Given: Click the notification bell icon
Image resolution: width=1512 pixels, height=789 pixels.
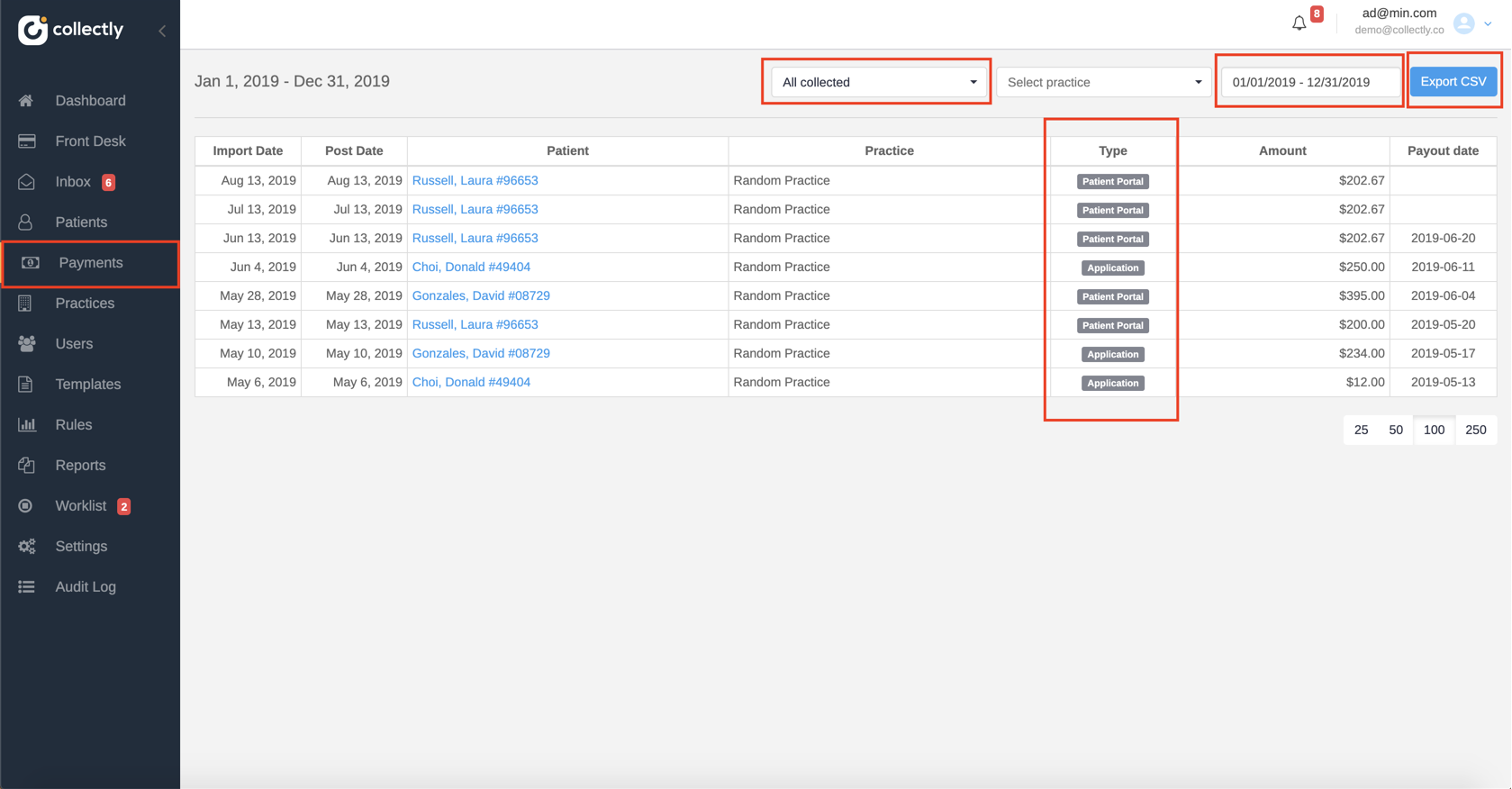Looking at the screenshot, I should point(1299,23).
